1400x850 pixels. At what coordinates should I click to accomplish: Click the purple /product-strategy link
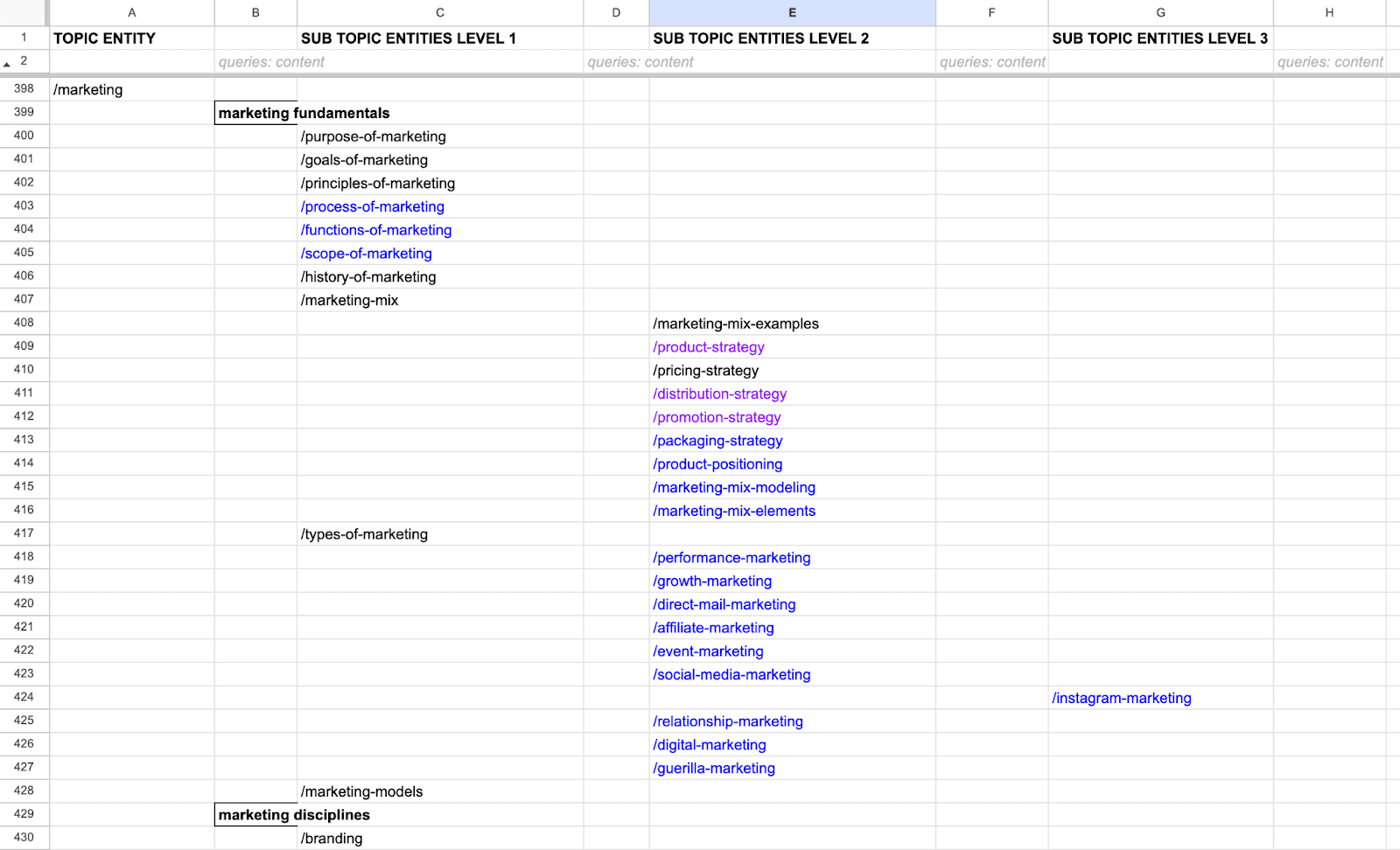tap(709, 347)
